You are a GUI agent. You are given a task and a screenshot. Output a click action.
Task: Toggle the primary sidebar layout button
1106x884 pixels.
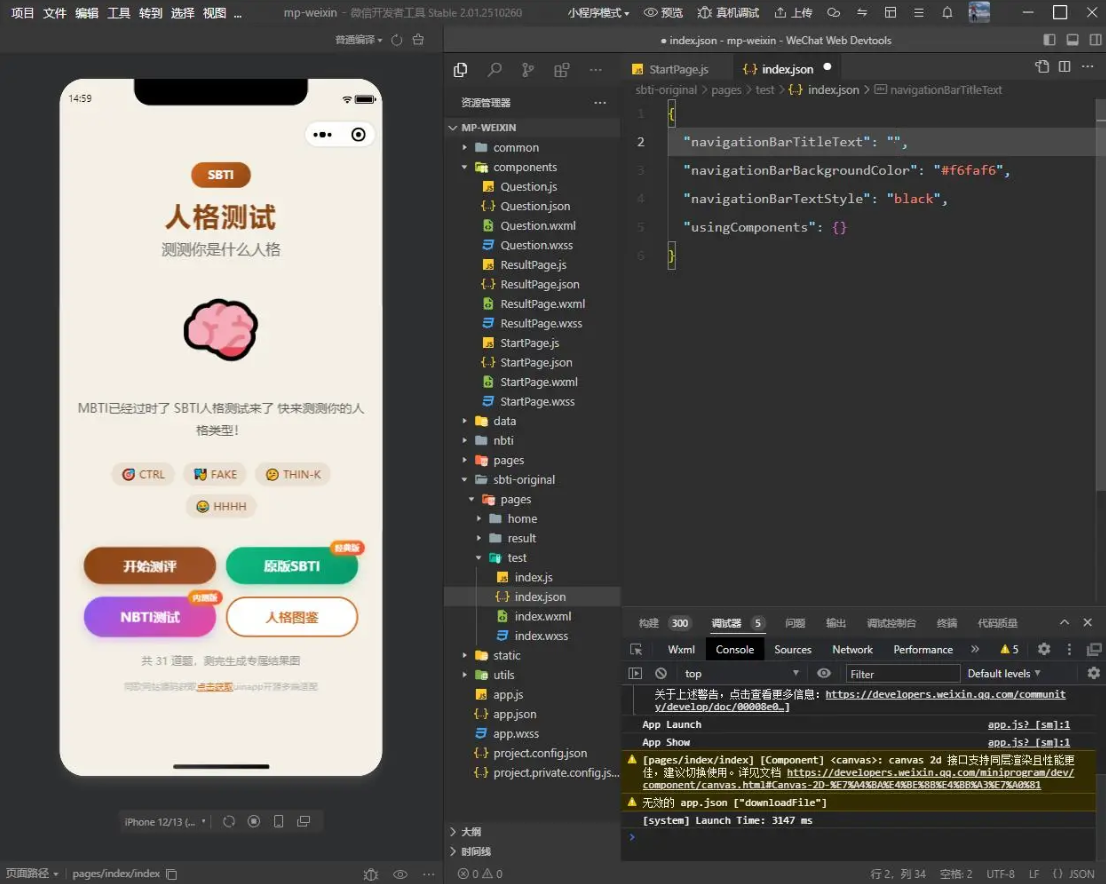(x=1049, y=40)
